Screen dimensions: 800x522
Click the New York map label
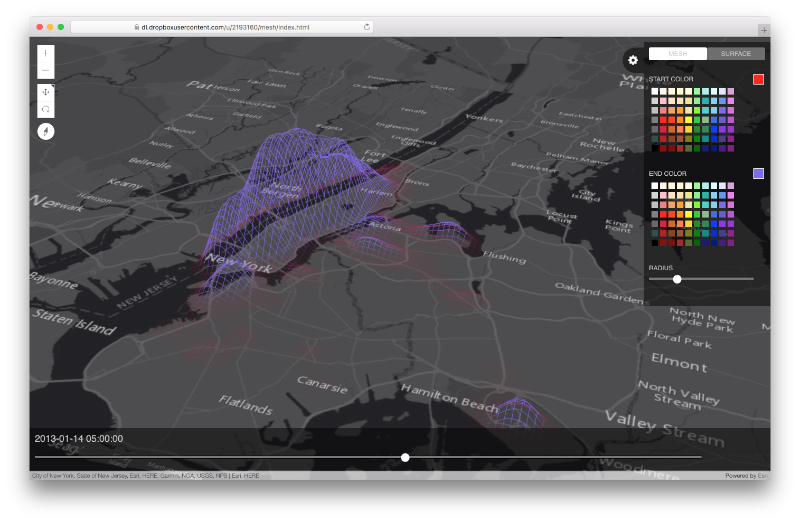click(x=238, y=263)
